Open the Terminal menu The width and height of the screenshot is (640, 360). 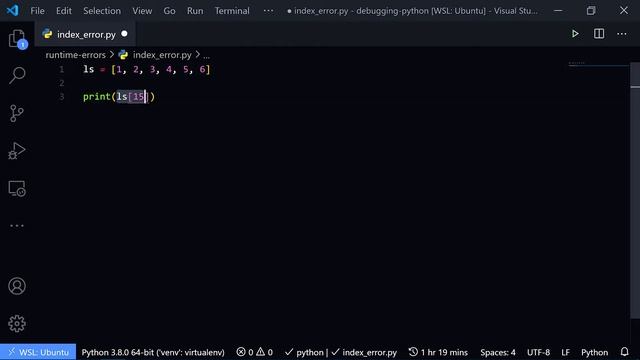pyautogui.click(x=232, y=11)
